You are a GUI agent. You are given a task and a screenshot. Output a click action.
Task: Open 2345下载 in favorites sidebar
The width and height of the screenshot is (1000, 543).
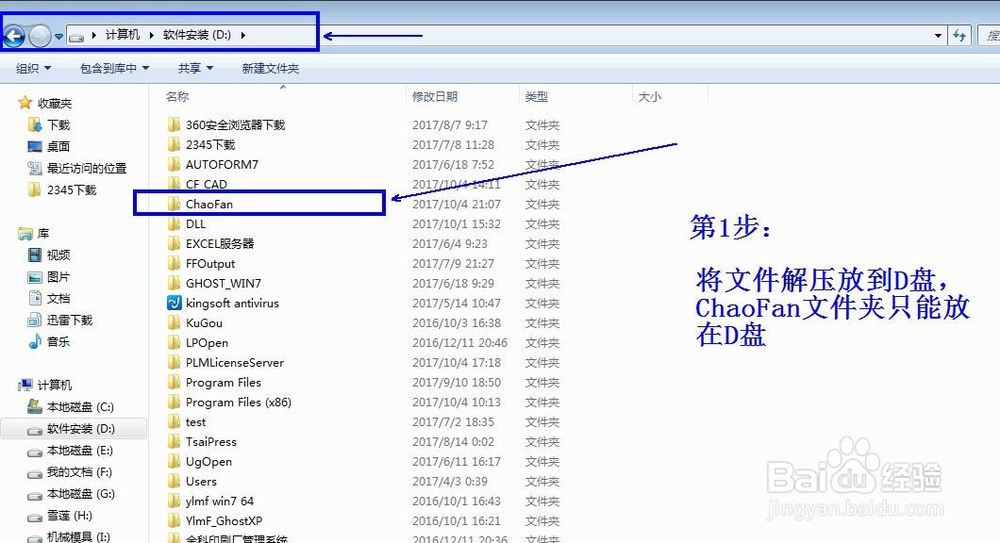point(71,190)
